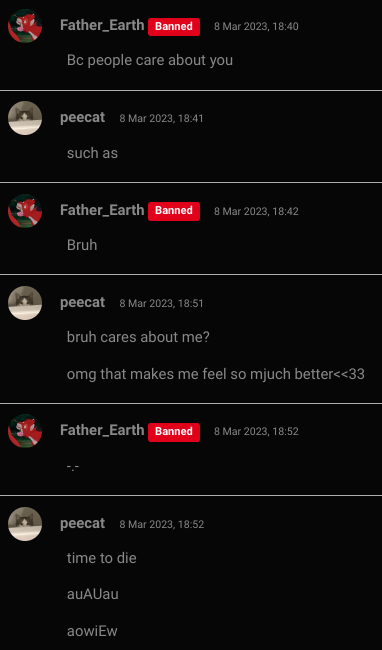Screen dimensions: 382x650
Task: Click the Banned badge on the 18:40 comment
Action: [x=174, y=27]
